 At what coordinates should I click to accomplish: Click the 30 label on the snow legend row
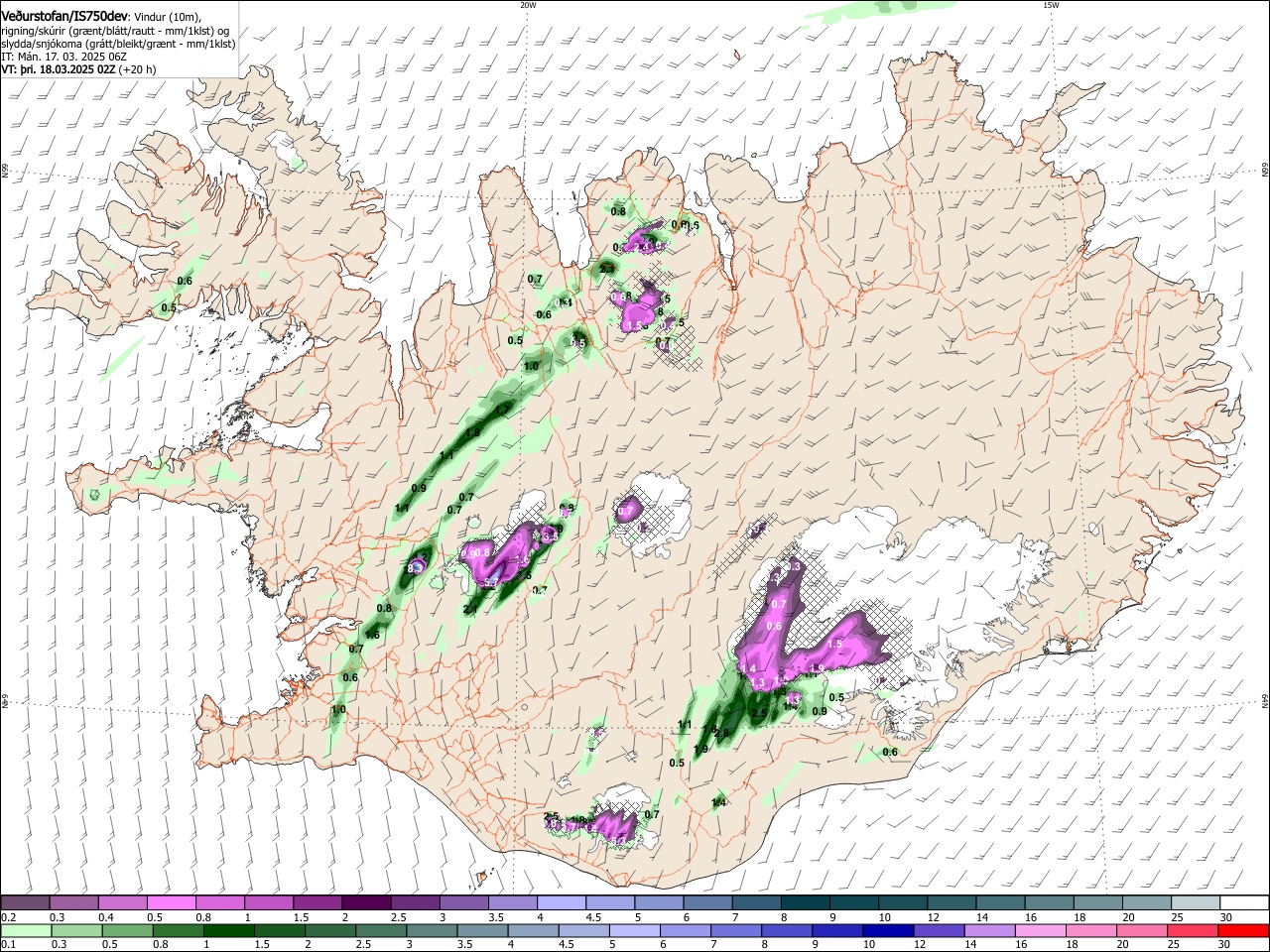[x=1225, y=917]
